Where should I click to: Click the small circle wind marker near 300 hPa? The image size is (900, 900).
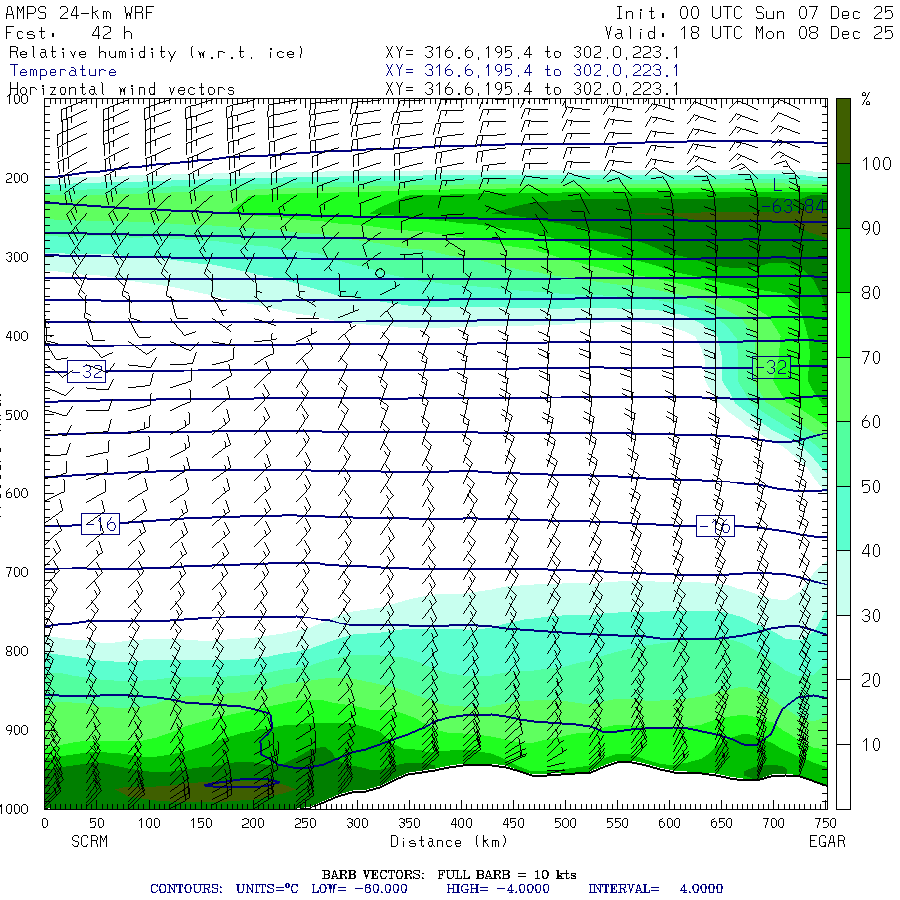pos(380,273)
